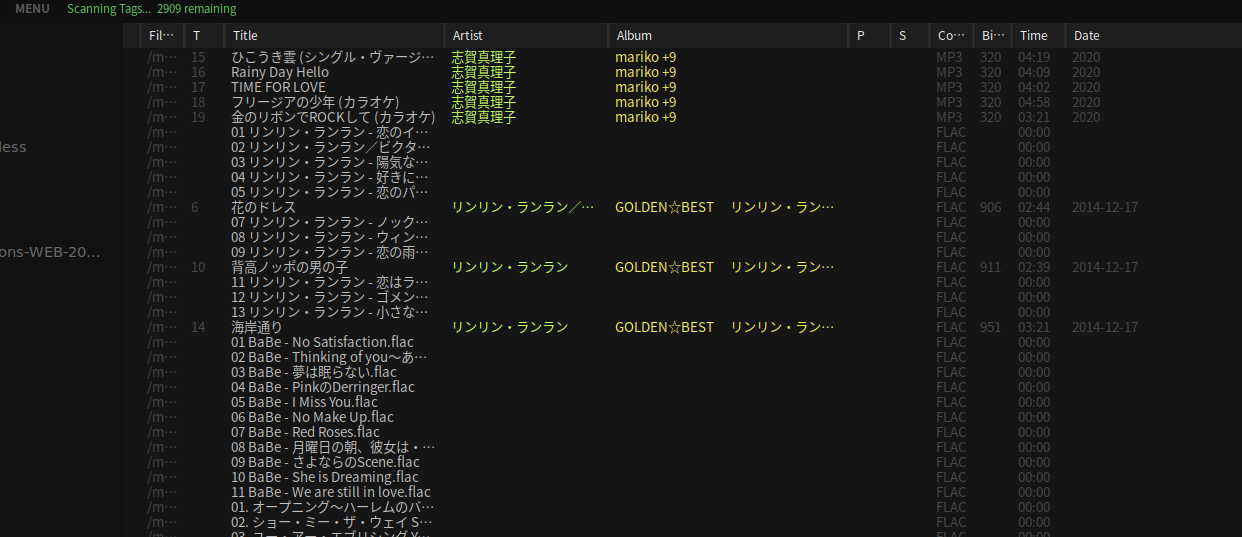The image size is (1242, 537).
Task: Click artist リンリン・ランラン／… in 花のドレス row
Action: click(x=523, y=207)
